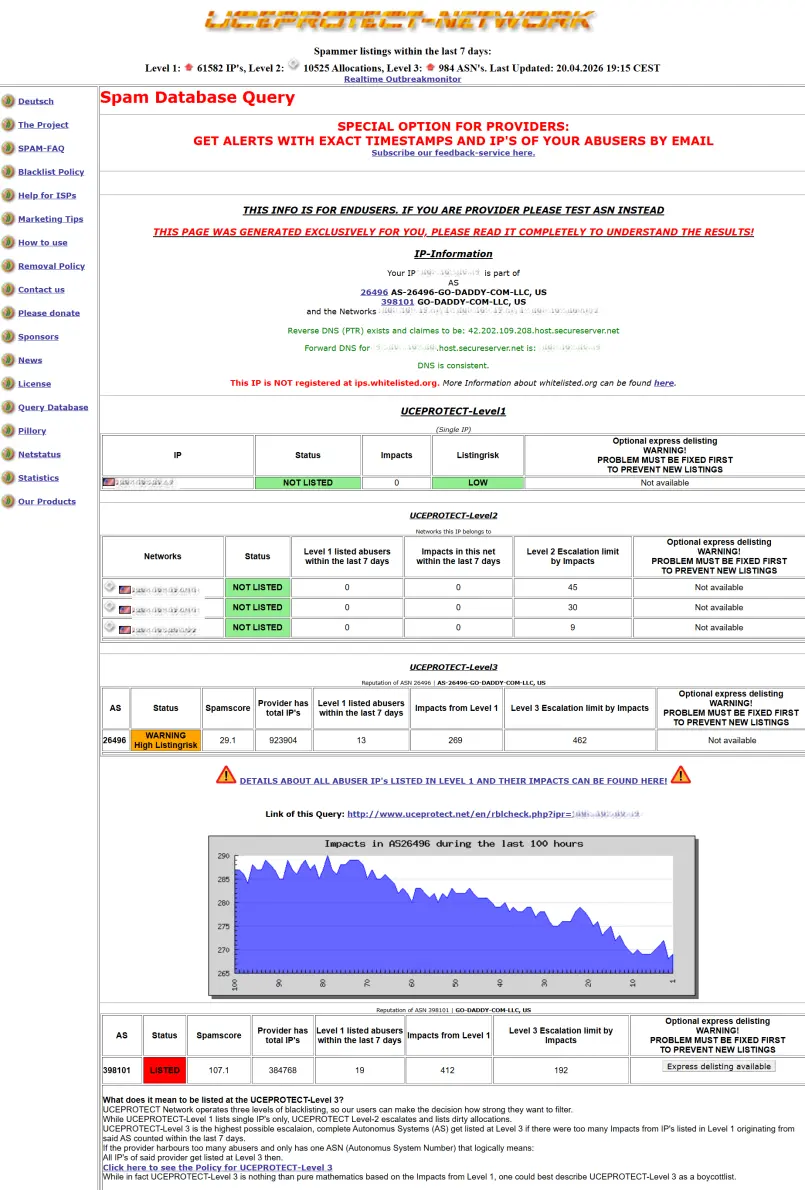Click the bullet icon beside Help for ISPs
The image size is (805, 1190).
point(8,195)
